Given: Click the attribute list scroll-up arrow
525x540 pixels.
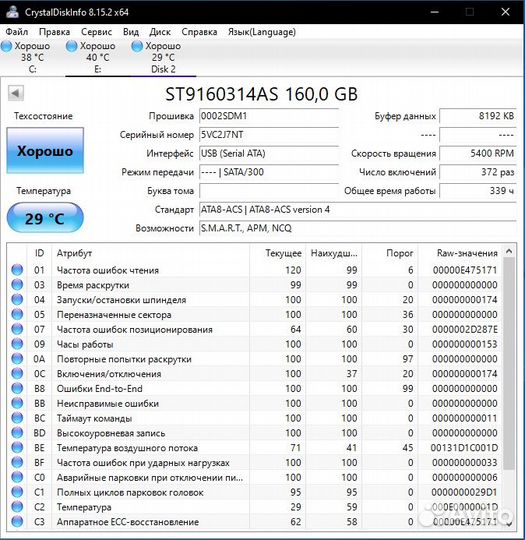Looking at the screenshot, I should click(x=509, y=251).
